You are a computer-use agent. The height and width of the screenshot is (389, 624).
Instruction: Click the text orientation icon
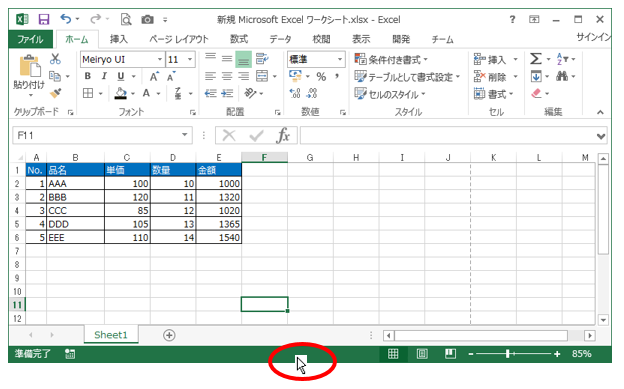pos(250,93)
